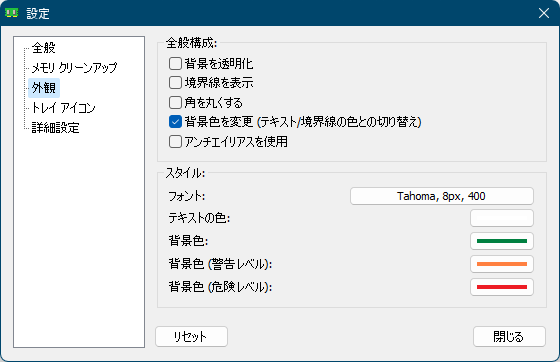The width and height of the screenshot is (560, 362).
Task: Click the 背景を透明化 label text
Action: (x=219, y=64)
